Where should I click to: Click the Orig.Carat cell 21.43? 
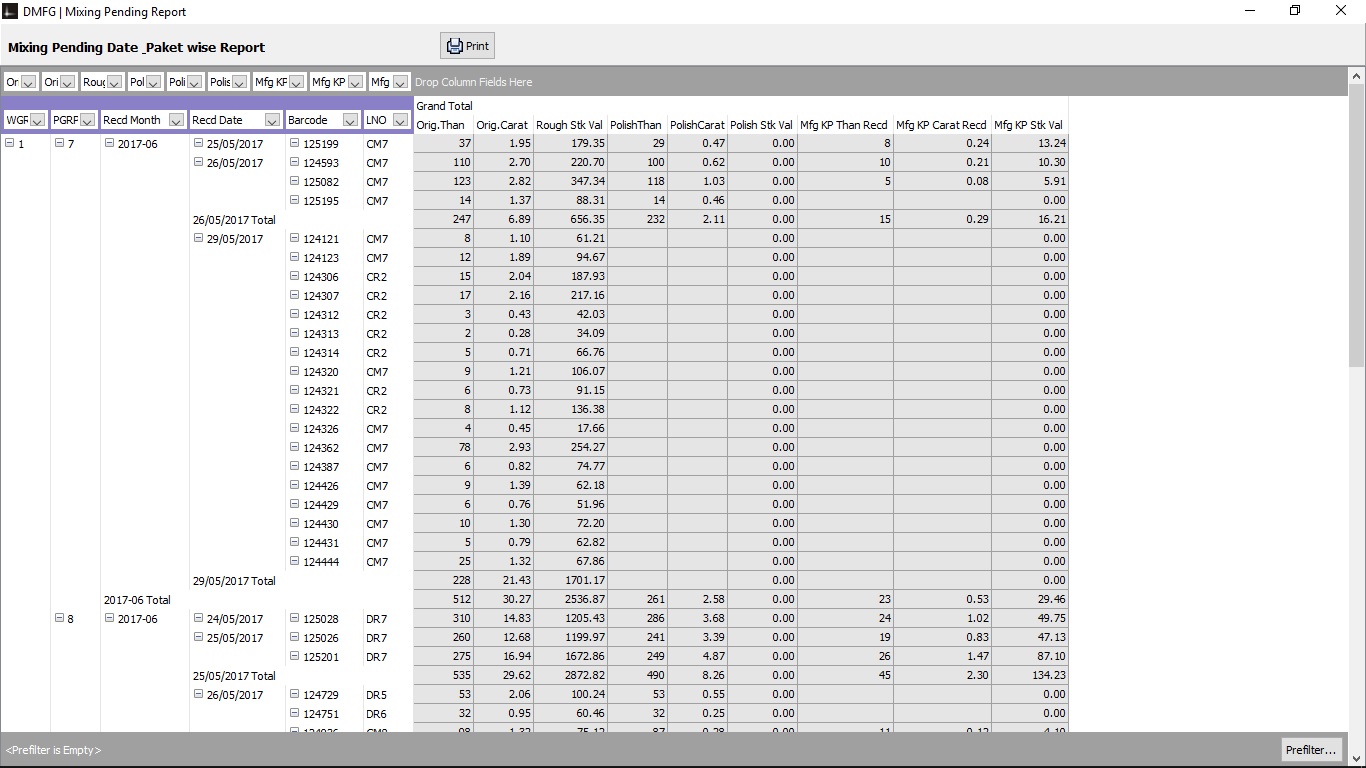point(504,580)
